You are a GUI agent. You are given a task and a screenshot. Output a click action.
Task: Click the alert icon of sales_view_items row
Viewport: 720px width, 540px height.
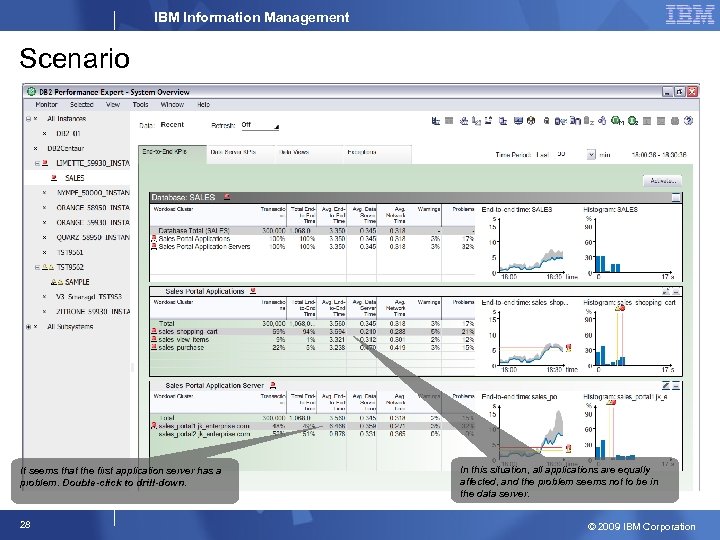[x=154, y=339]
